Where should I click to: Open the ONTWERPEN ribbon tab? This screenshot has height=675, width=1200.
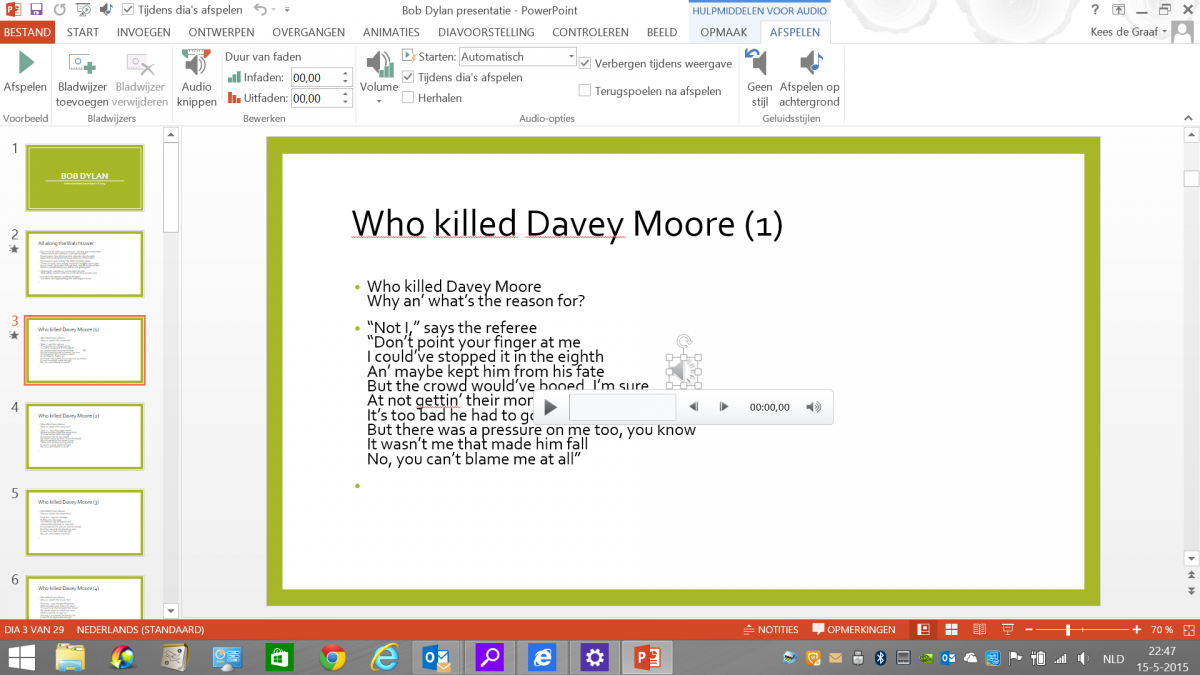[x=221, y=32]
